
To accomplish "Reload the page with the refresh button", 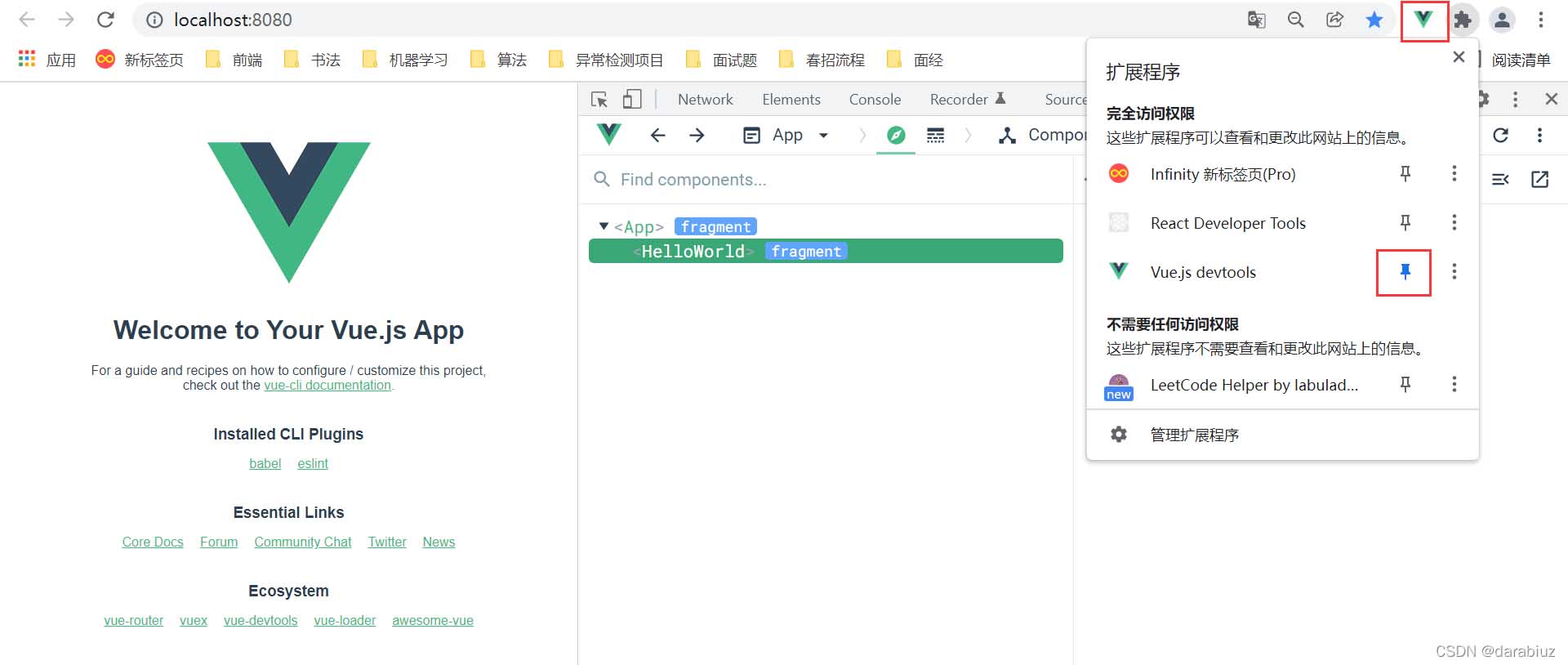I will (x=105, y=20).
